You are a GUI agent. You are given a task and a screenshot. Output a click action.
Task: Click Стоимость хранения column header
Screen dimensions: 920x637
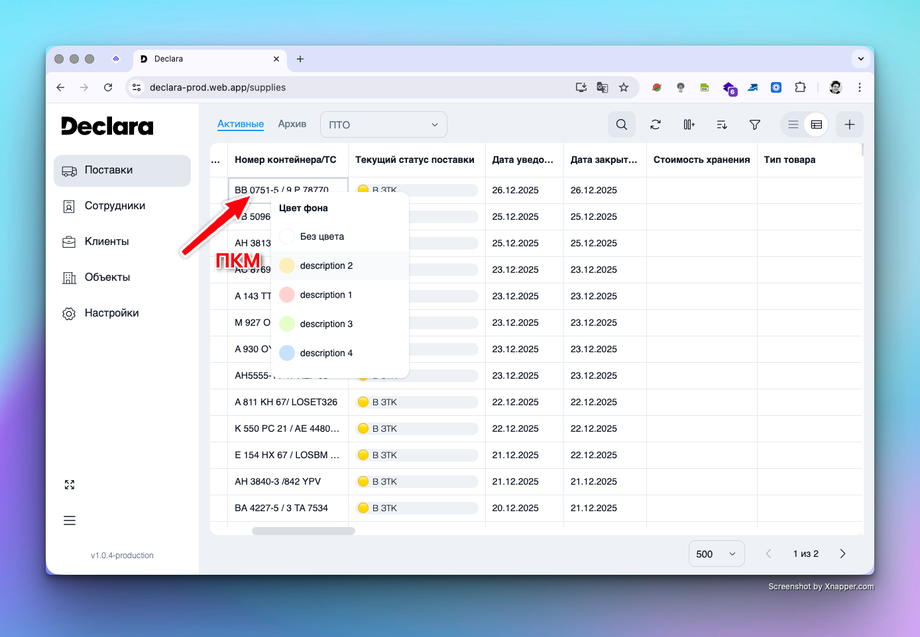pyautogui.click(x=702, y=160)
